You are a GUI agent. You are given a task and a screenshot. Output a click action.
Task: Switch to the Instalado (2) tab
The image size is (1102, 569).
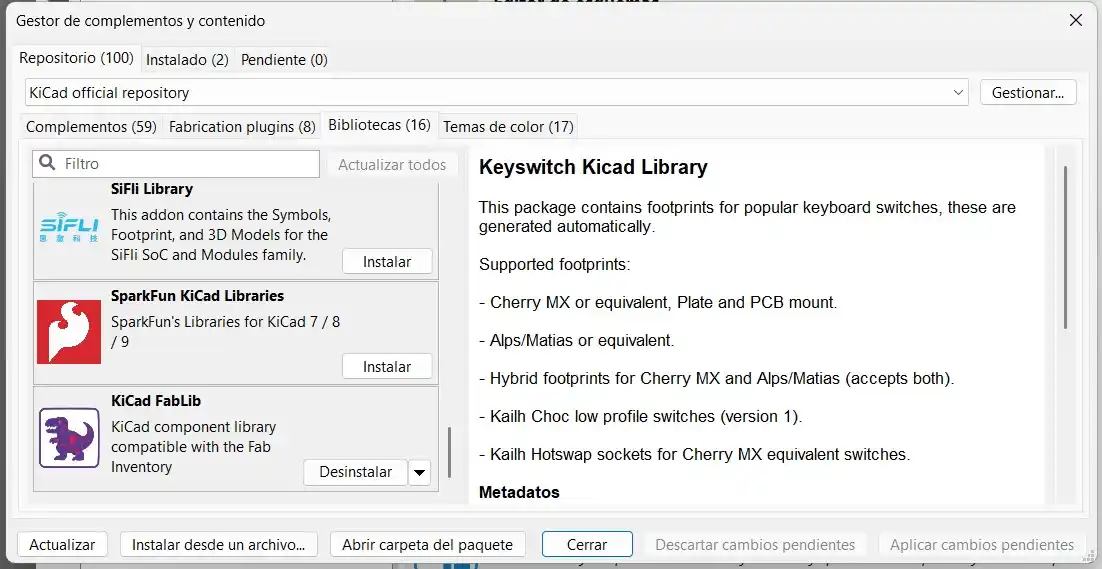pyautogui.click(x=187, y=60)
